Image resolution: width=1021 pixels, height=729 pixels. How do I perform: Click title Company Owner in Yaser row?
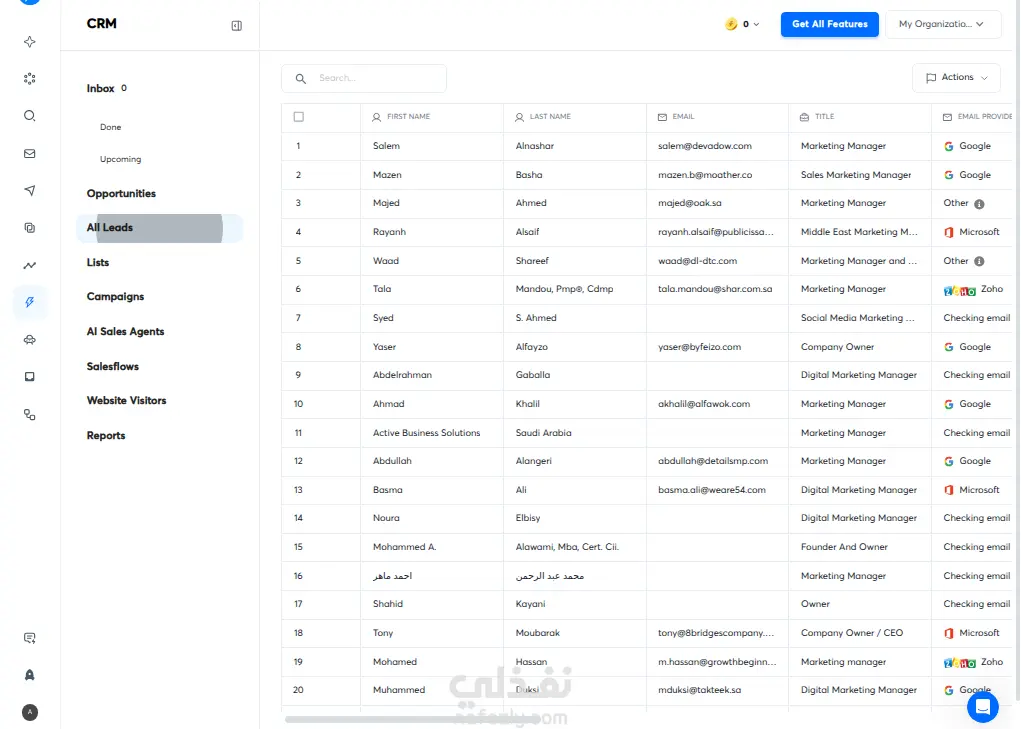pos(837,347)
